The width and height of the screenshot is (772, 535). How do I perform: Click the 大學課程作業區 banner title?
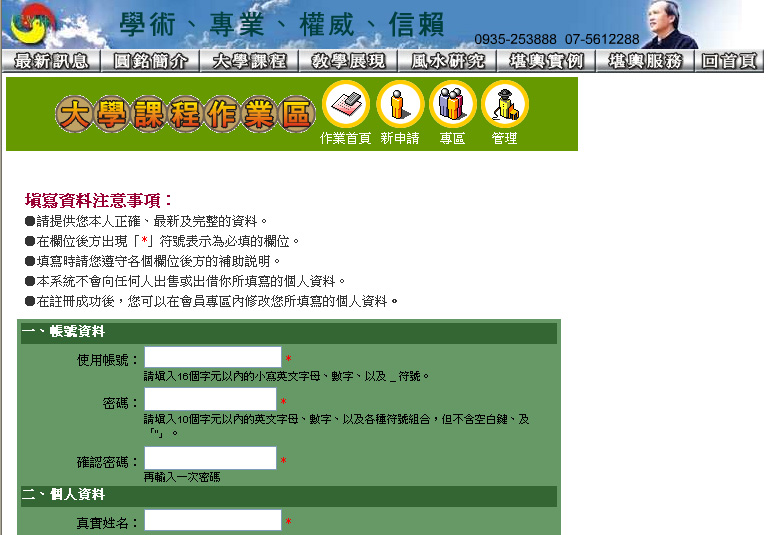click(x=185, y=114)
